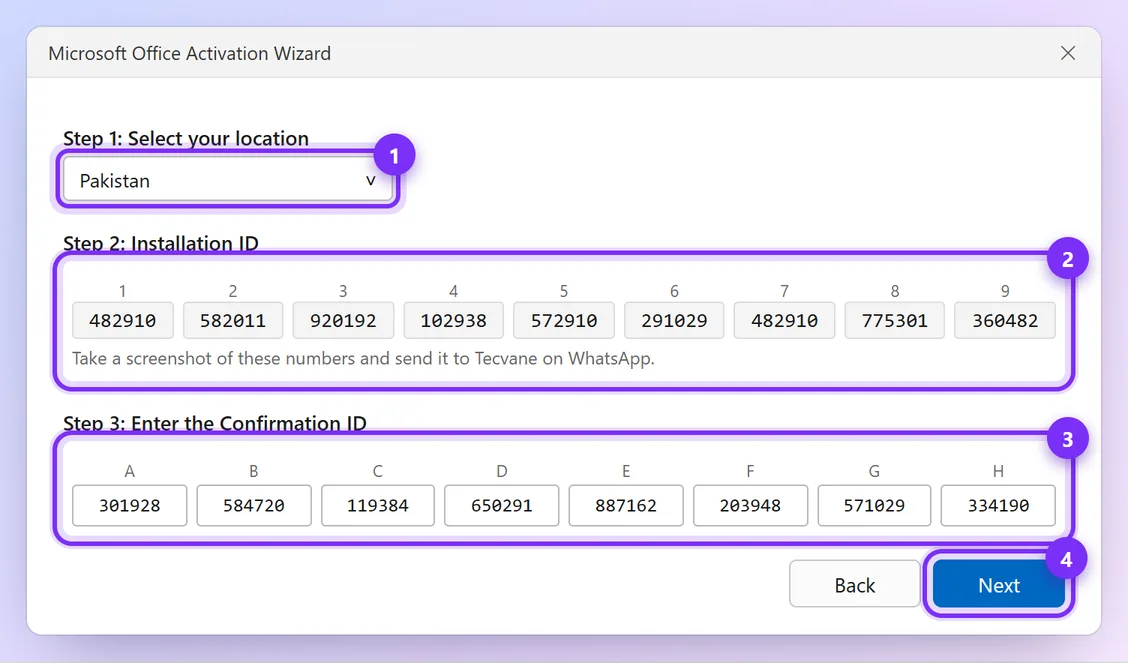Viewport: 1128px width, 663px height.
Task: Select Installation ID field 8 with 775301
Action: coord(894,321)
